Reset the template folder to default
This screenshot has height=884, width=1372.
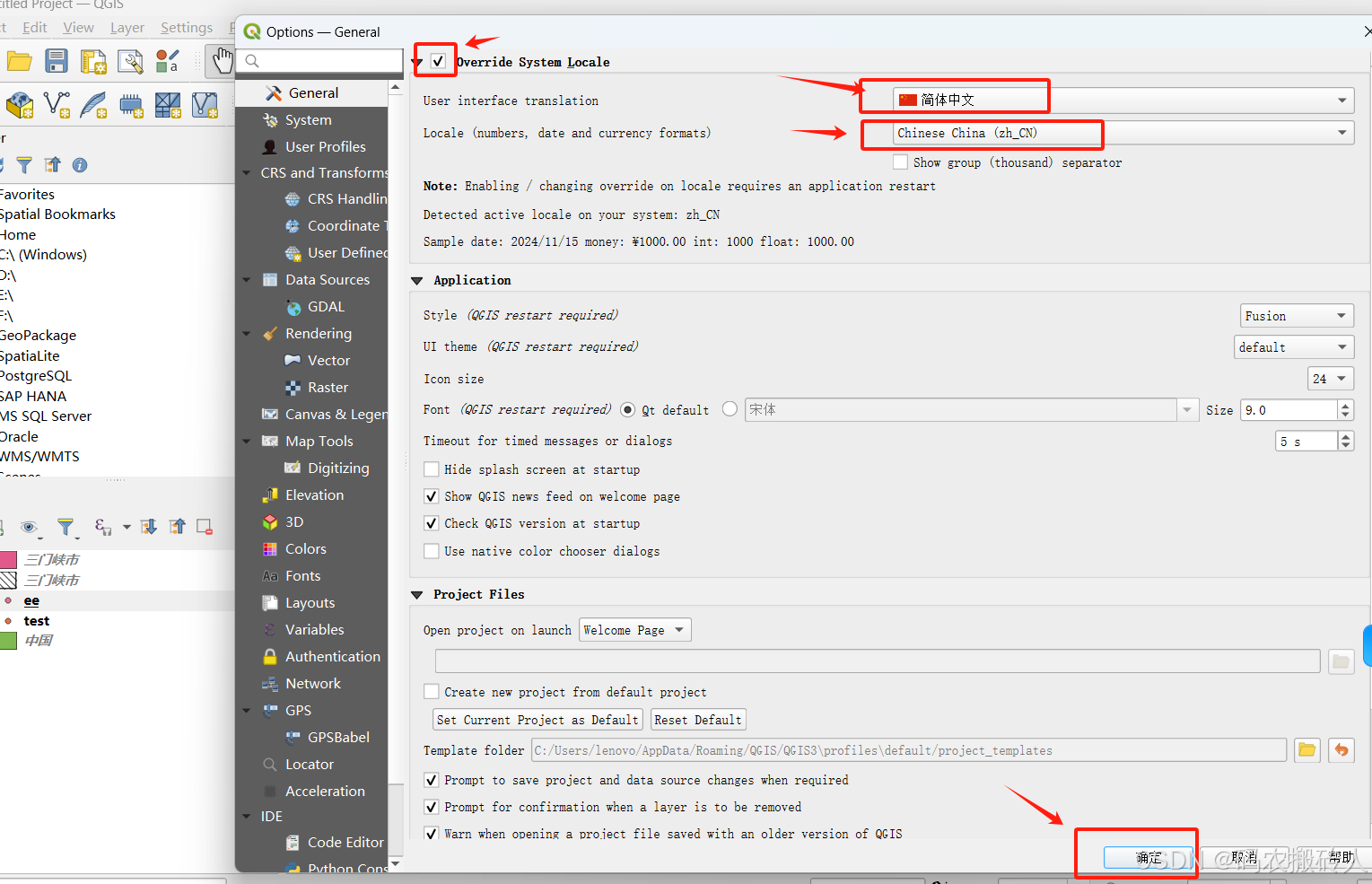click(1341, 750)
